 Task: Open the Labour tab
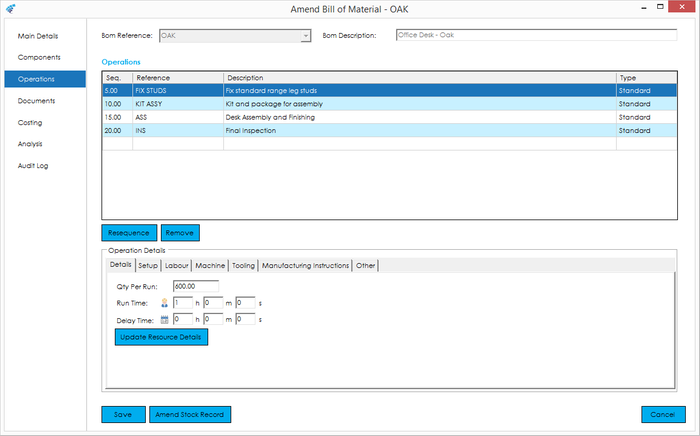[x=176, y=266]
